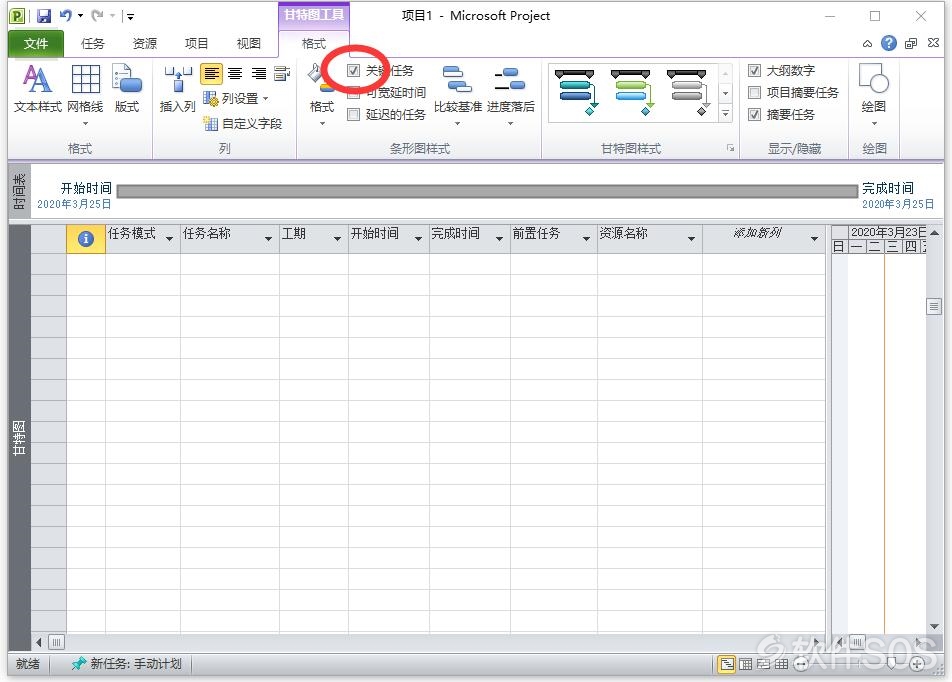Click the Save icon in quick access toolbar

[44, 16]
